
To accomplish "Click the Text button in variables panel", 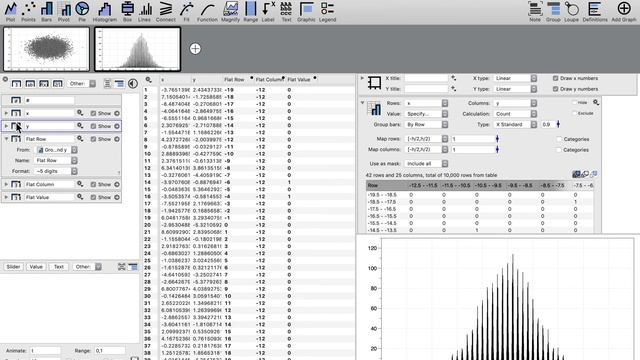I will pos(59,267).
